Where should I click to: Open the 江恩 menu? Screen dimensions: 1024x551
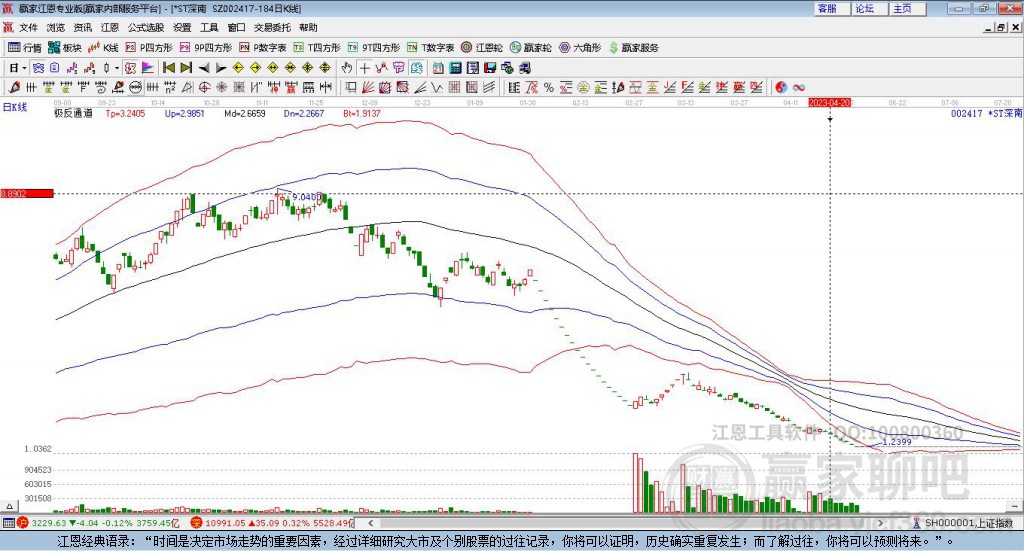point(110,27)
